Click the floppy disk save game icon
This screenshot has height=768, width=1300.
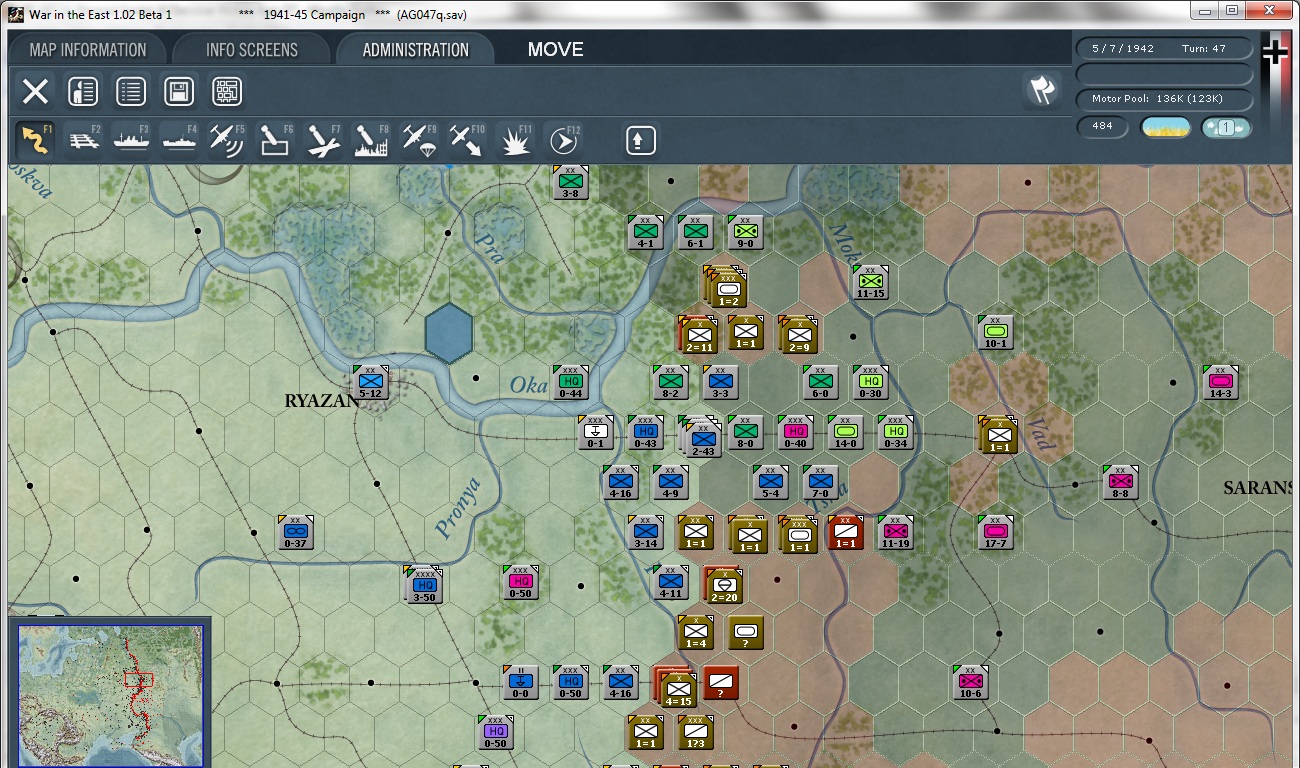179,92
